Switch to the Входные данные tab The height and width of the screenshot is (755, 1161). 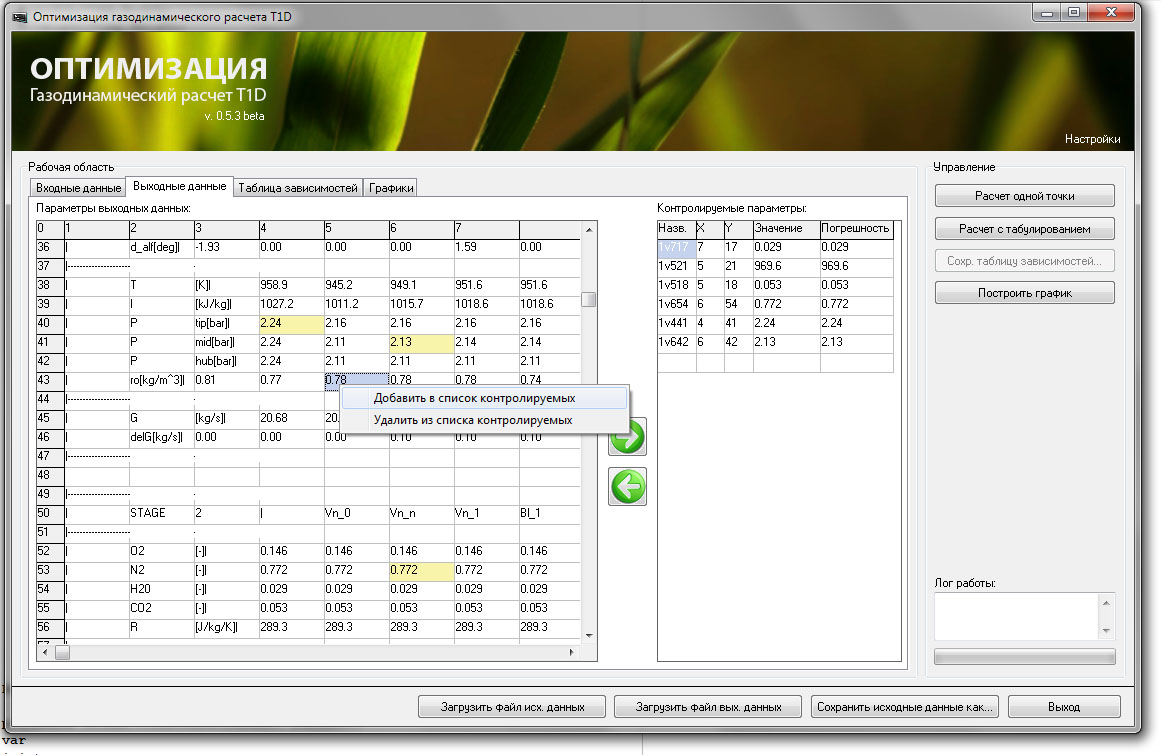(x=78, y=188)
